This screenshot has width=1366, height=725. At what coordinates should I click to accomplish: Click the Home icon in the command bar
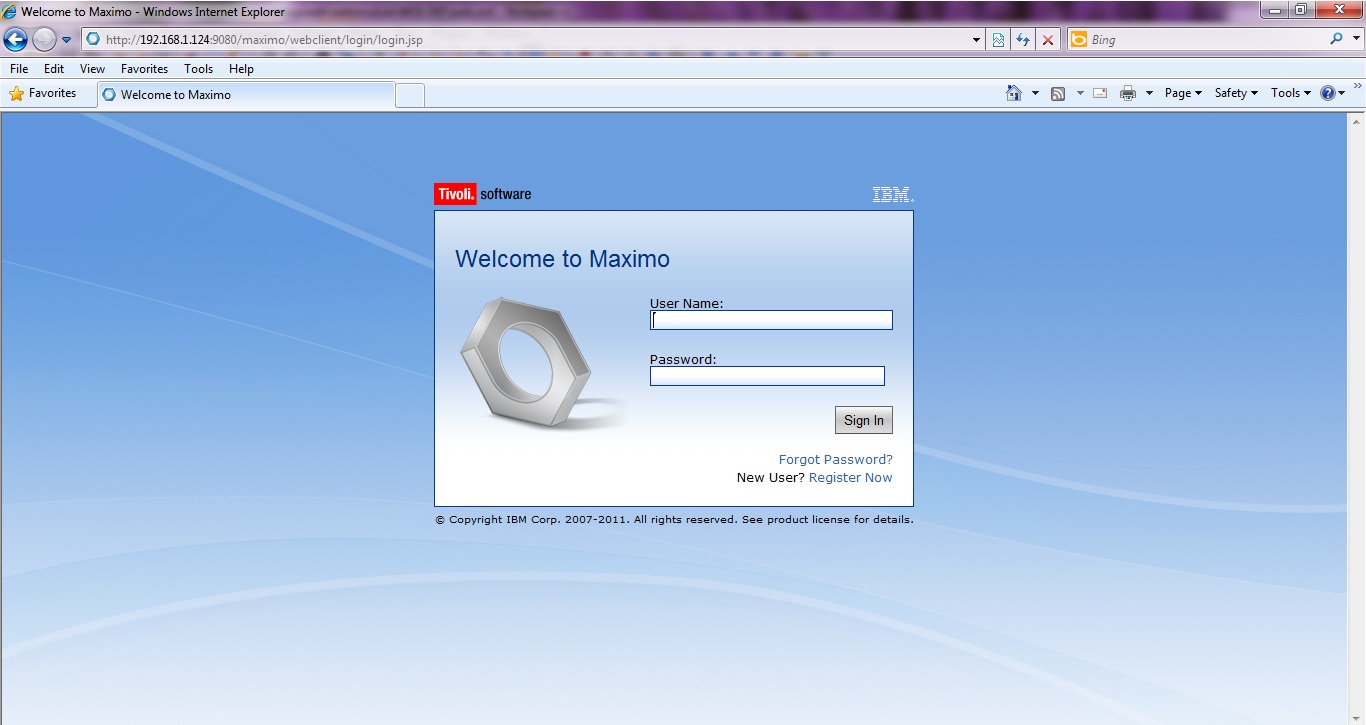pyautogui.click(x=1015, y=92)
